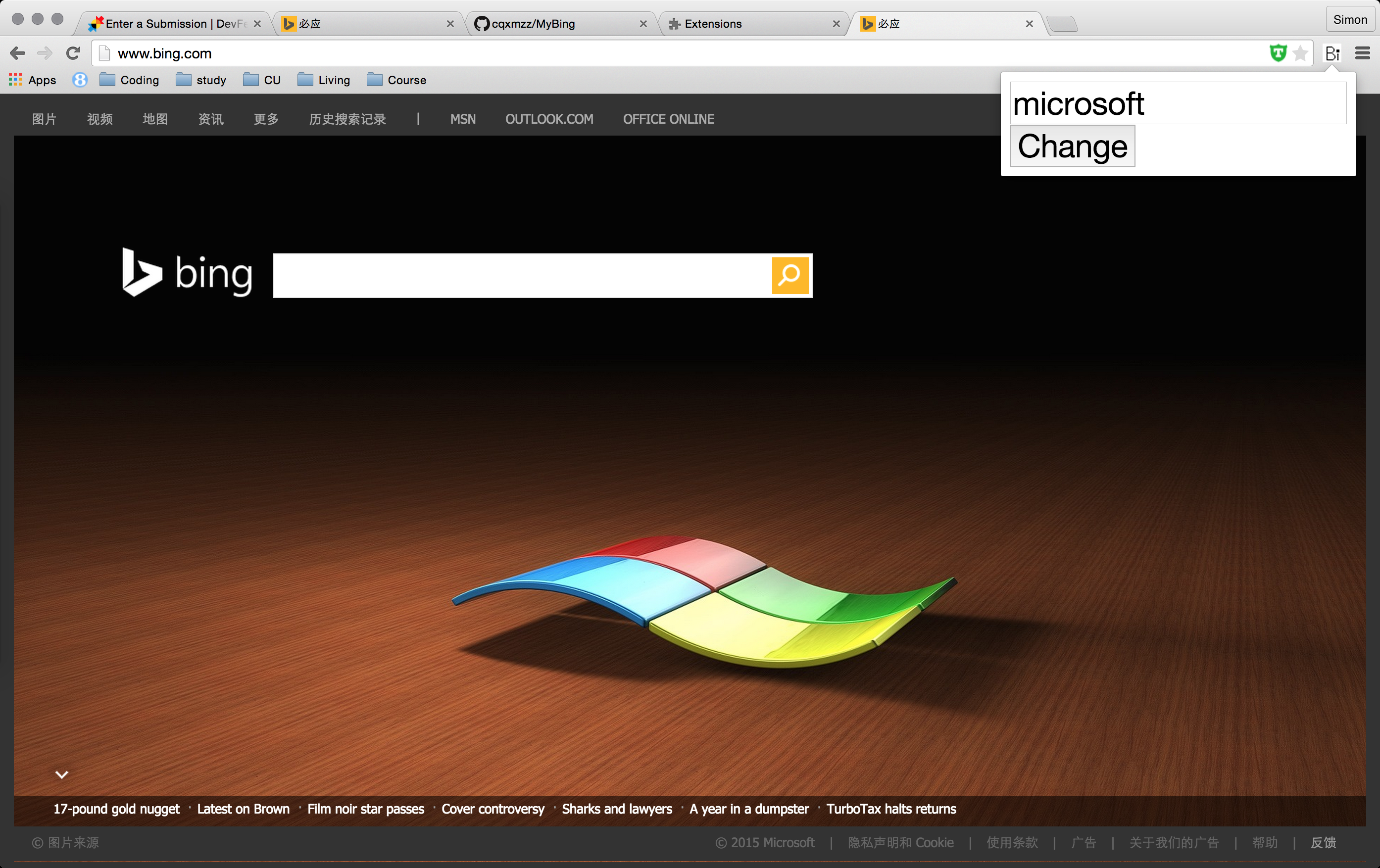Go back with the back arrow

click(18, 53)
